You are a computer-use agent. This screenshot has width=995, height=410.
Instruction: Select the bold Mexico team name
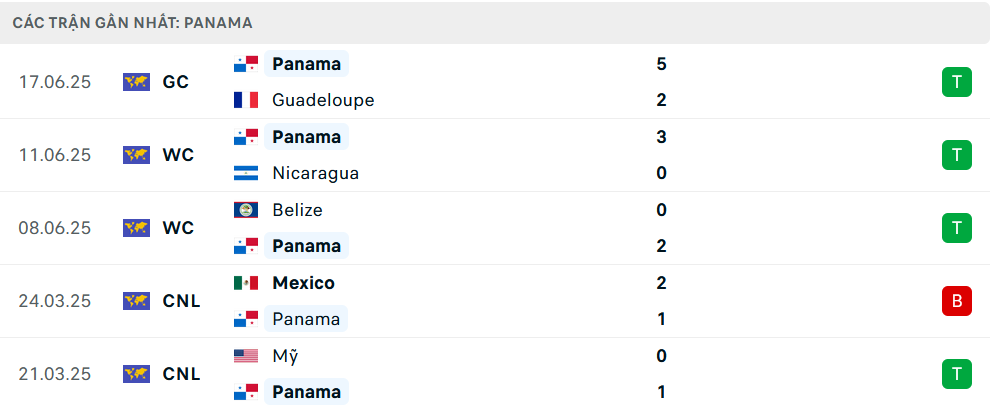tap(303, 283)
